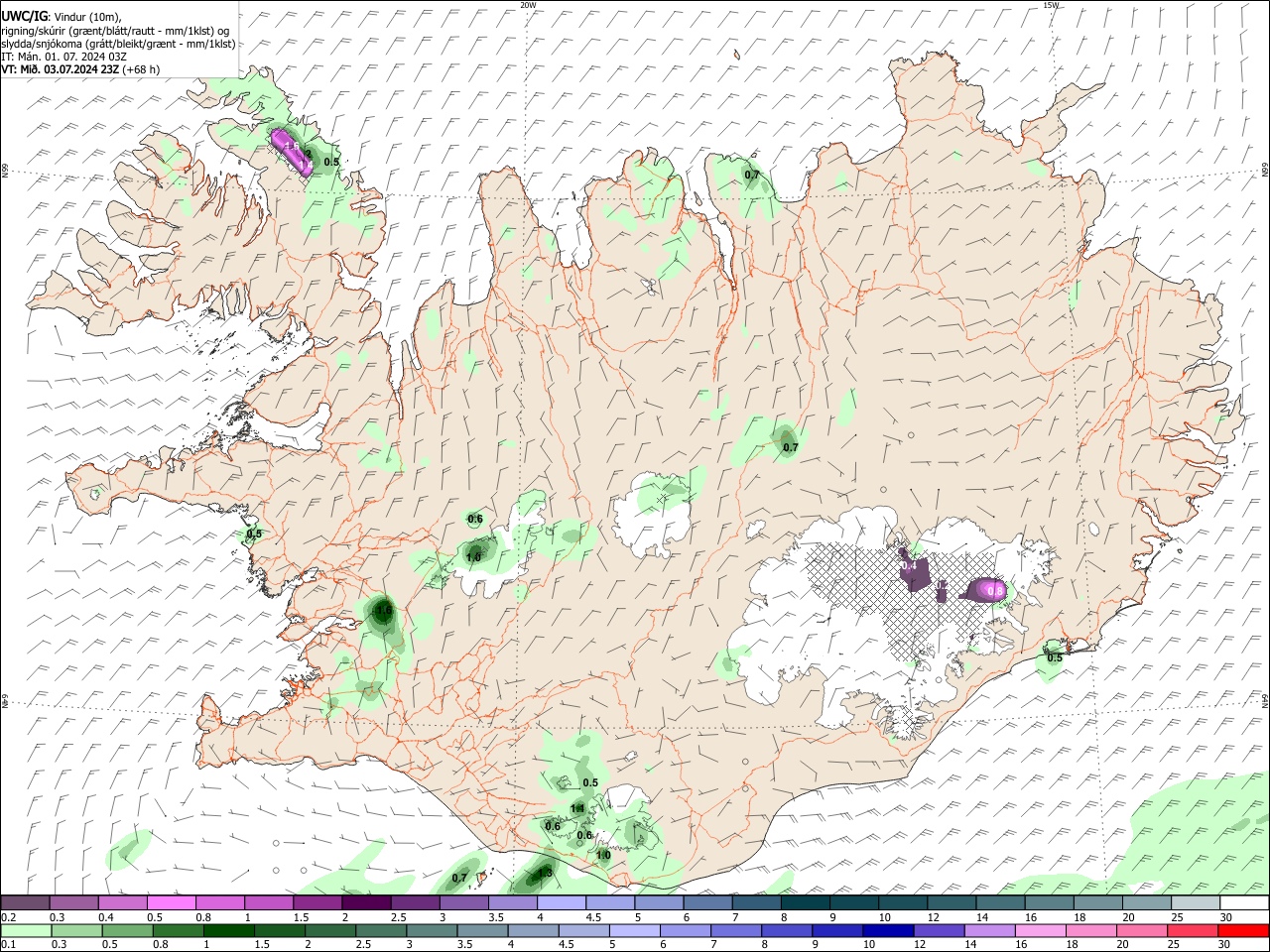Viewport: 1270px width, 952px height.
Task: Click the 'IT: Mán. 01. 07. 2024 03Z' line
Action: (63, 57)
